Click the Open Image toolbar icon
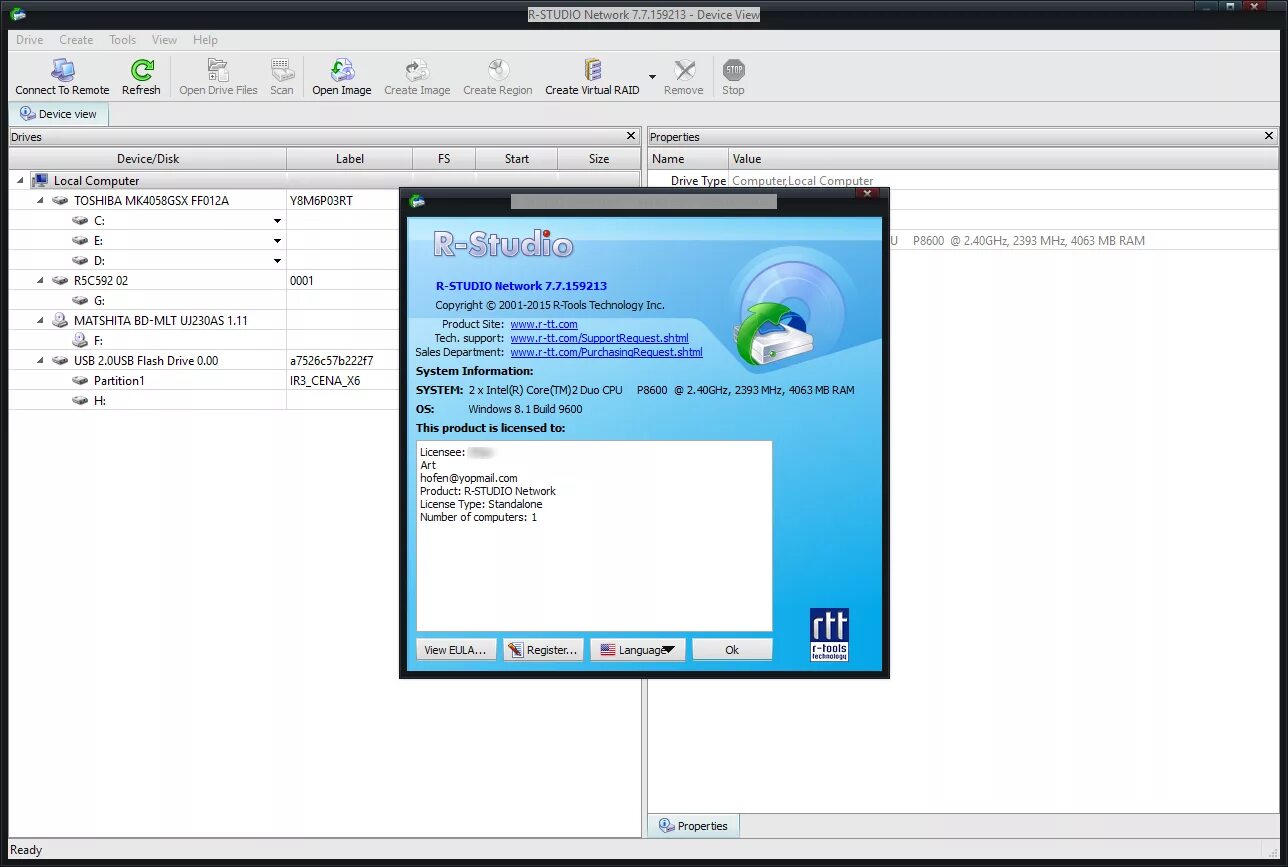The width and height of the screenshot is (1288, 867). click(342, 70)
